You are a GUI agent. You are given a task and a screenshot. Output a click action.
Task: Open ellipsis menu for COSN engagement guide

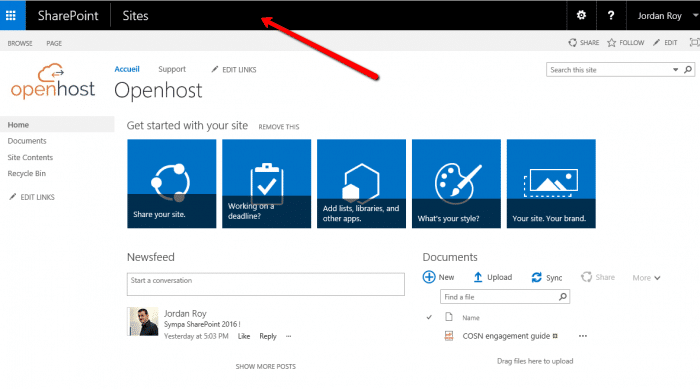pyautogui.click(x=583, y=336)
